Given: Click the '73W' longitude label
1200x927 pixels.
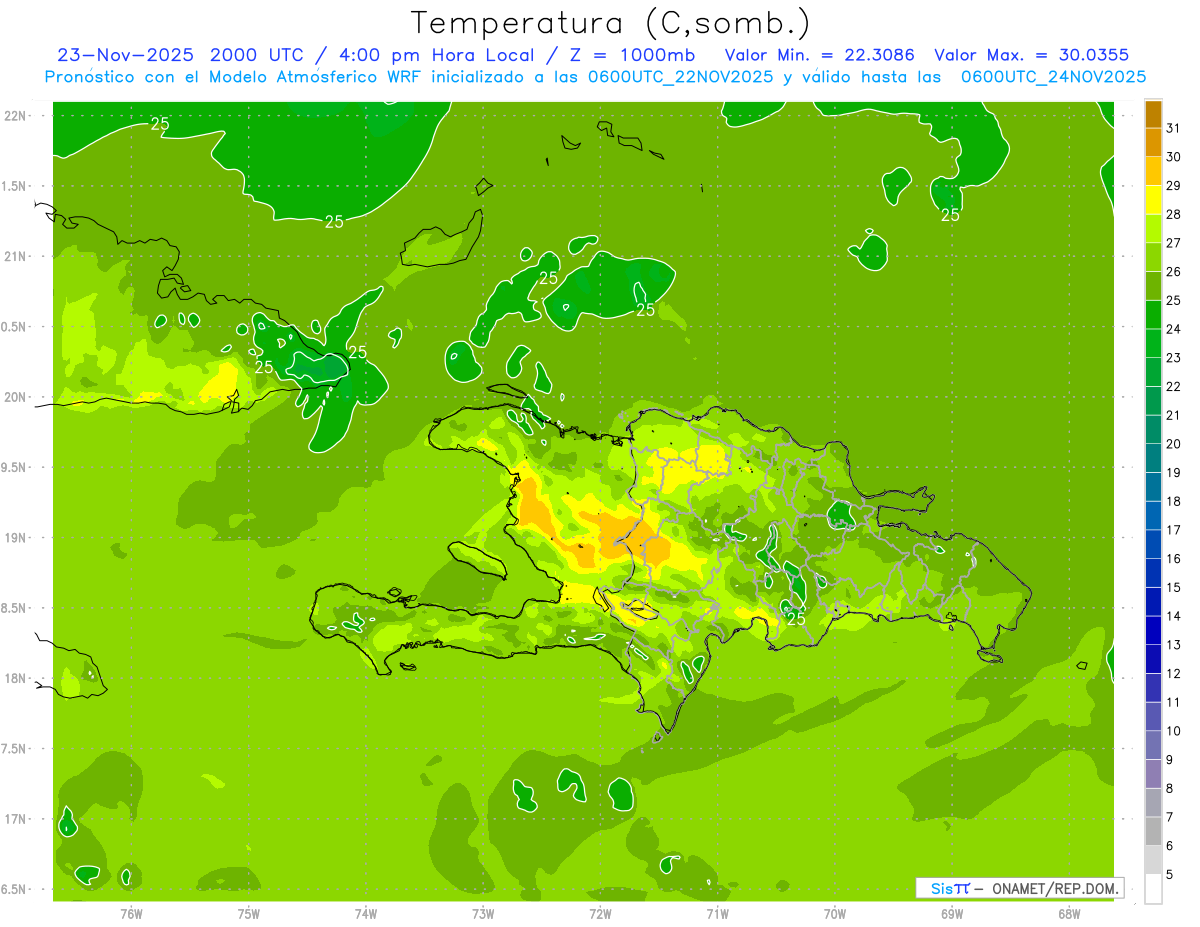Looking at the screenshot, I should 483,913.
